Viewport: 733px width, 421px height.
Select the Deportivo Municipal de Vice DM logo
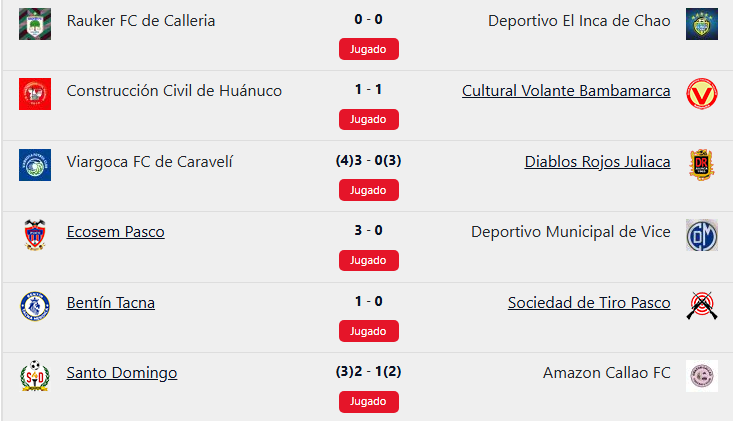pos(702,235)
